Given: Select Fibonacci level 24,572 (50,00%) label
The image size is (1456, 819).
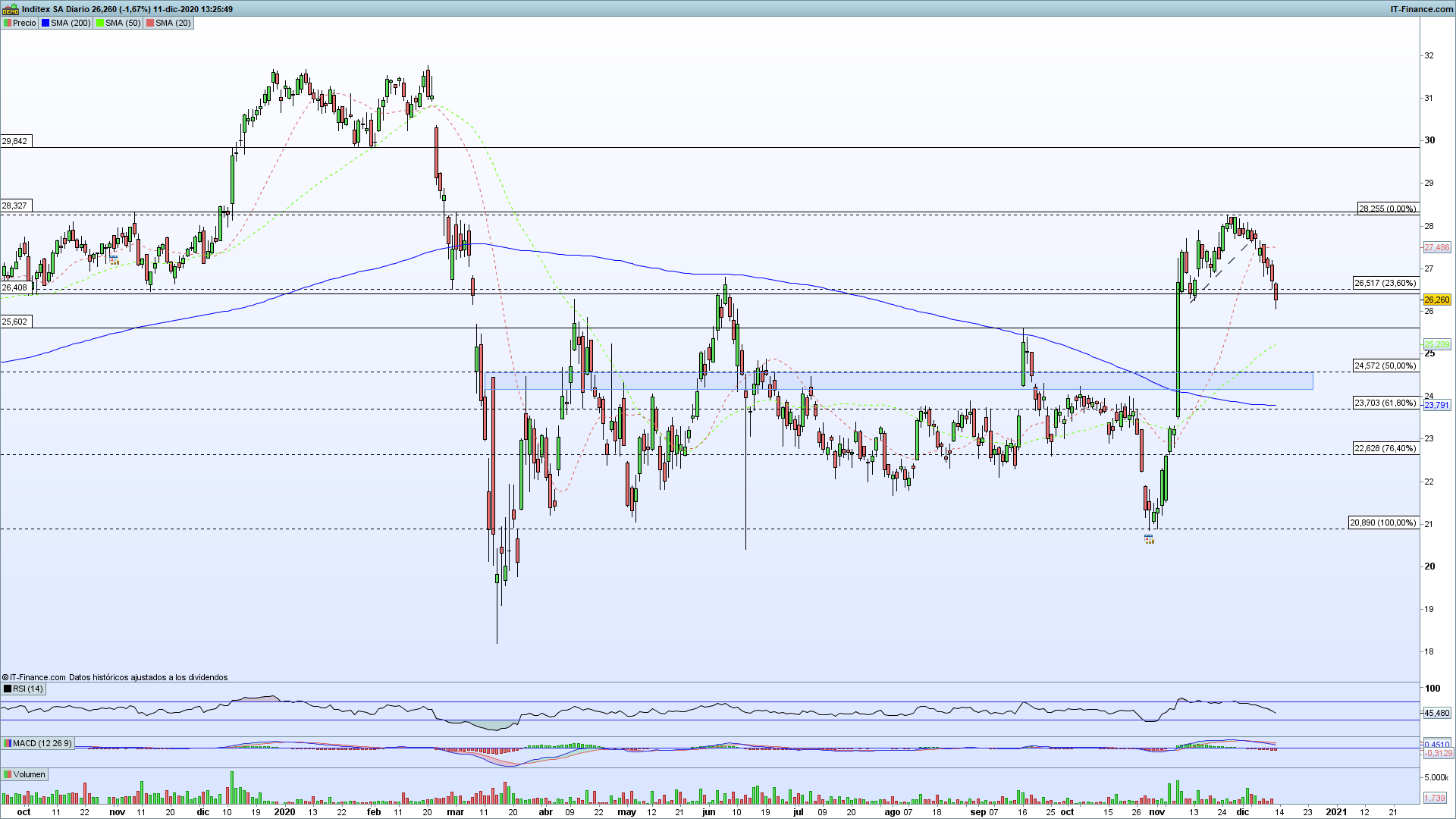Looking at the screenshot, I should pyautogui.click(x=1385, y=366).
